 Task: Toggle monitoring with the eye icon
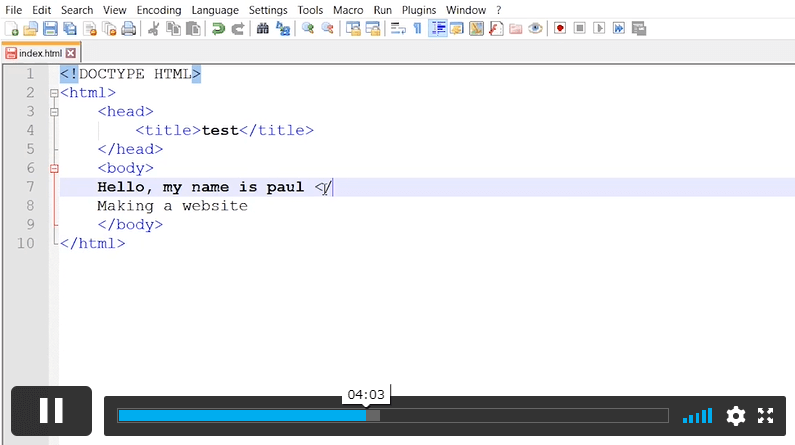click(535, 29)
